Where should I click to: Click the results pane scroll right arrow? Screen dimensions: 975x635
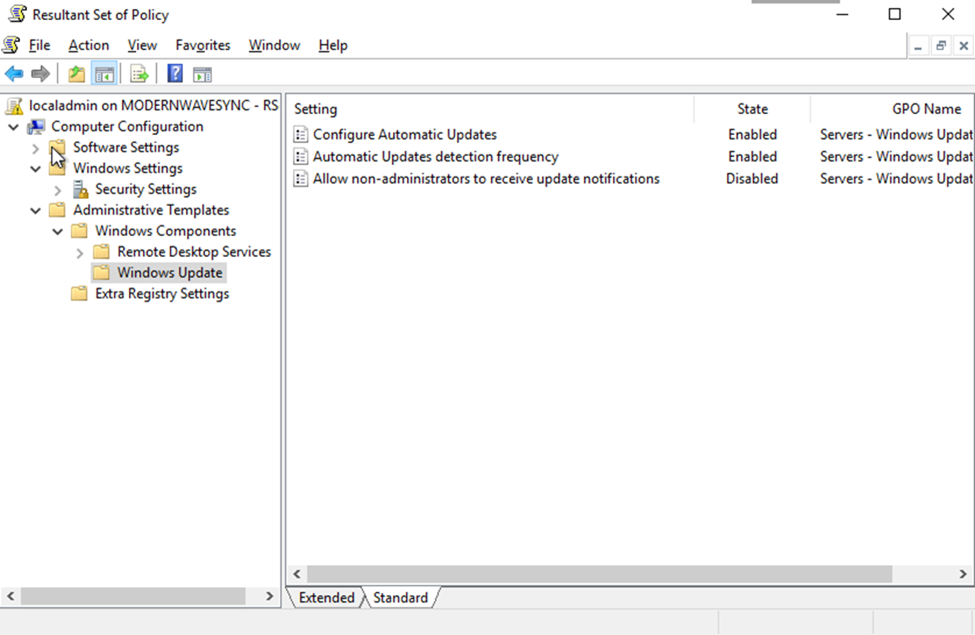pyautogui.click(x=963, y=574)
